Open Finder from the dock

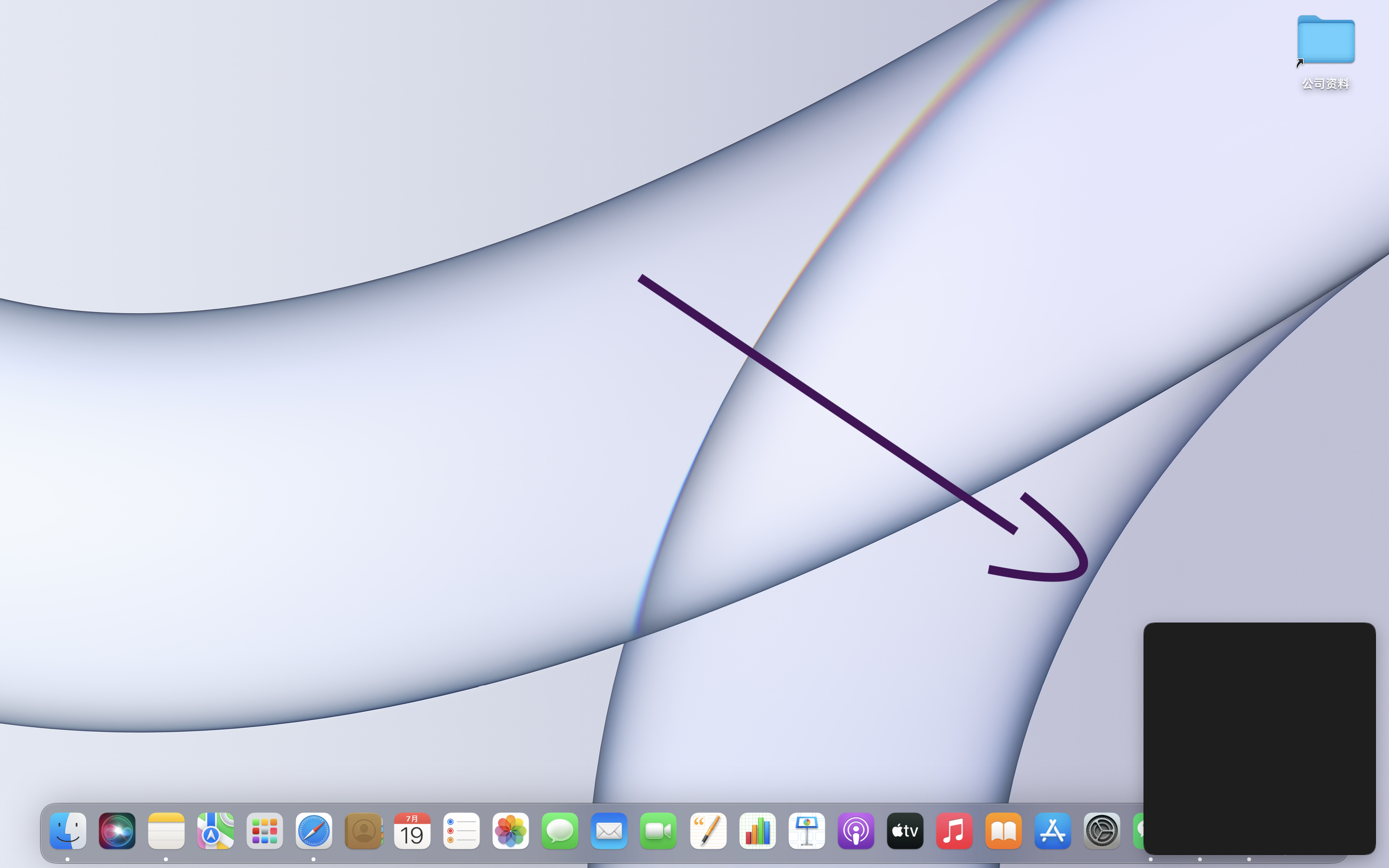coord(68,831)
